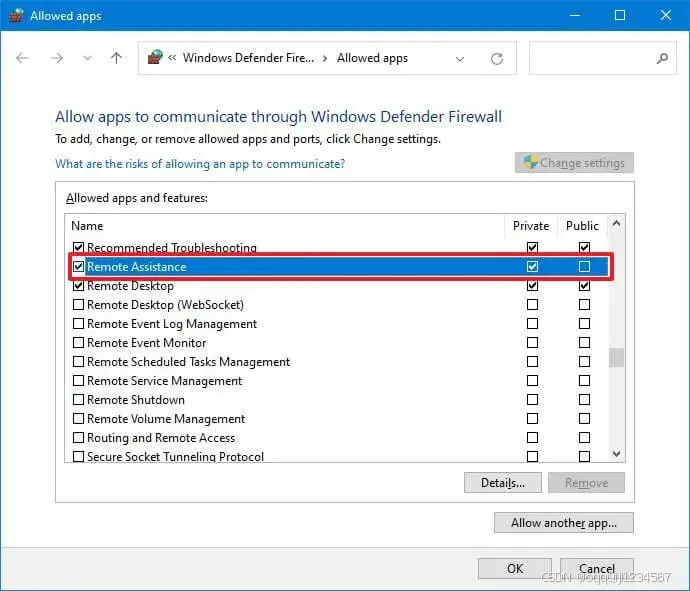Select Windows Defender Fire... breadcrumb
Screen dimensions: 690x591
248,58
